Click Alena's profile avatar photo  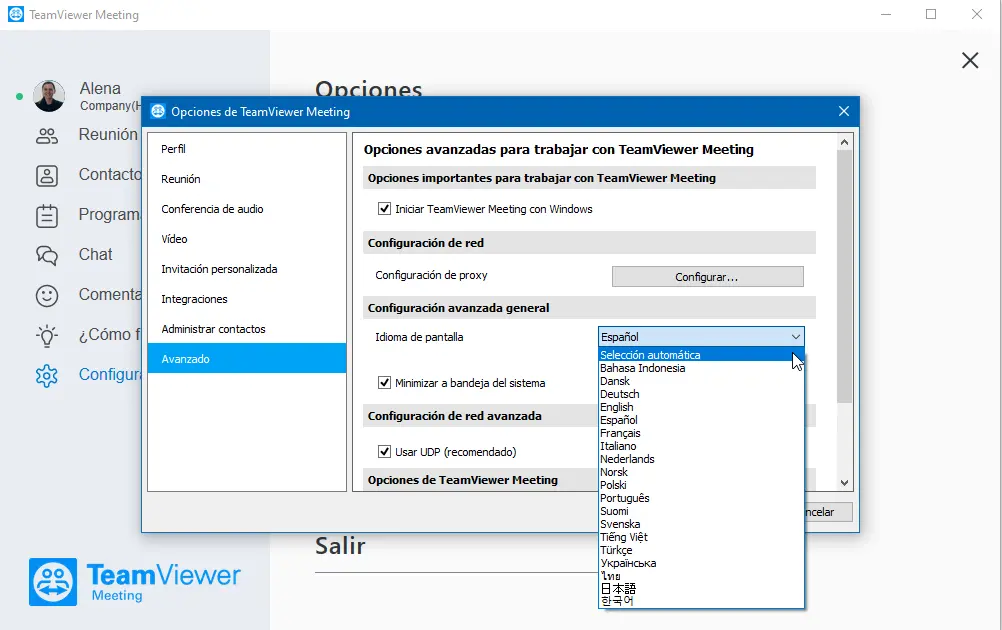click(49, 96)
